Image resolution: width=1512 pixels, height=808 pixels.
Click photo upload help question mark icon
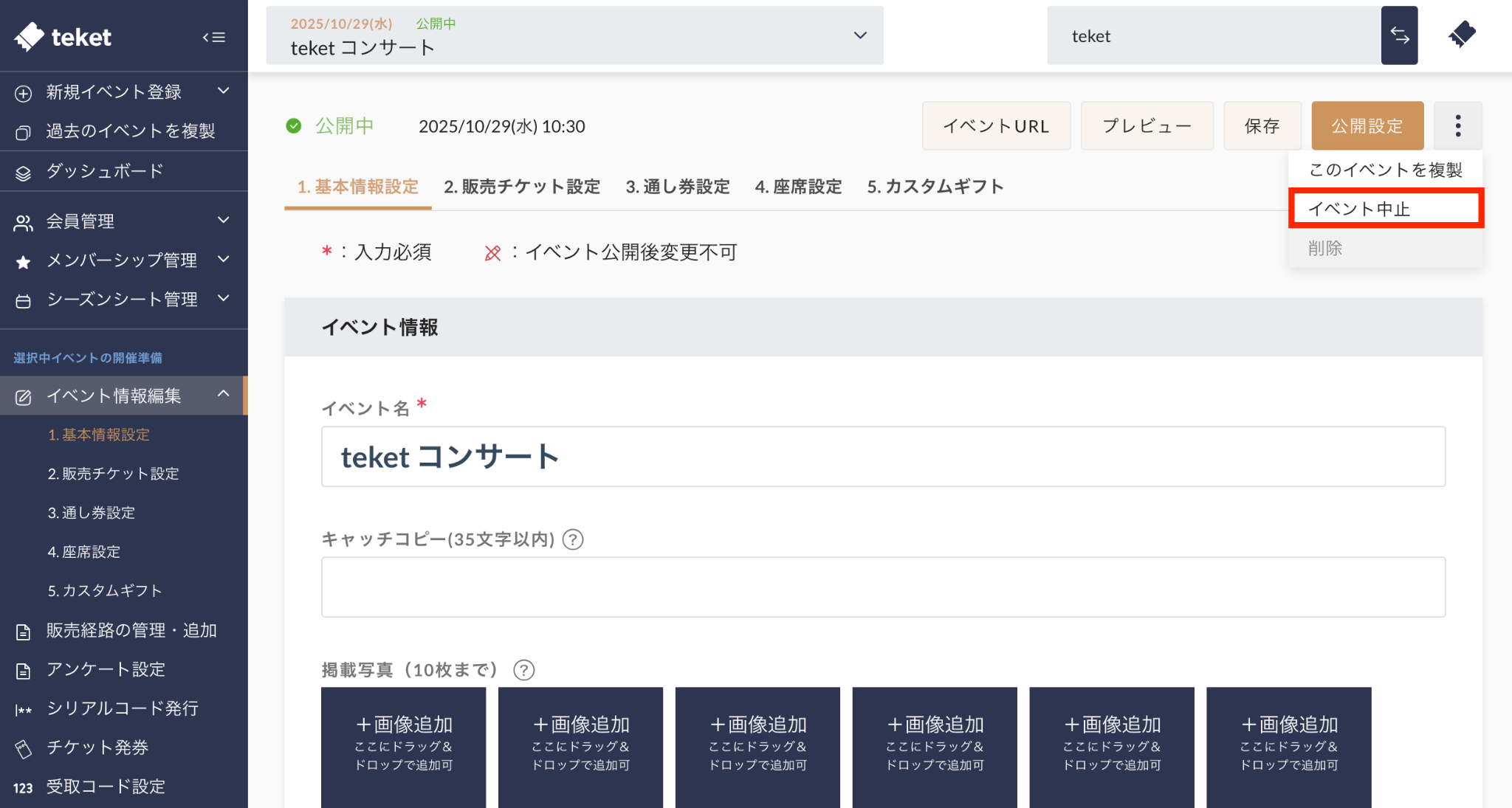(523, 670)
